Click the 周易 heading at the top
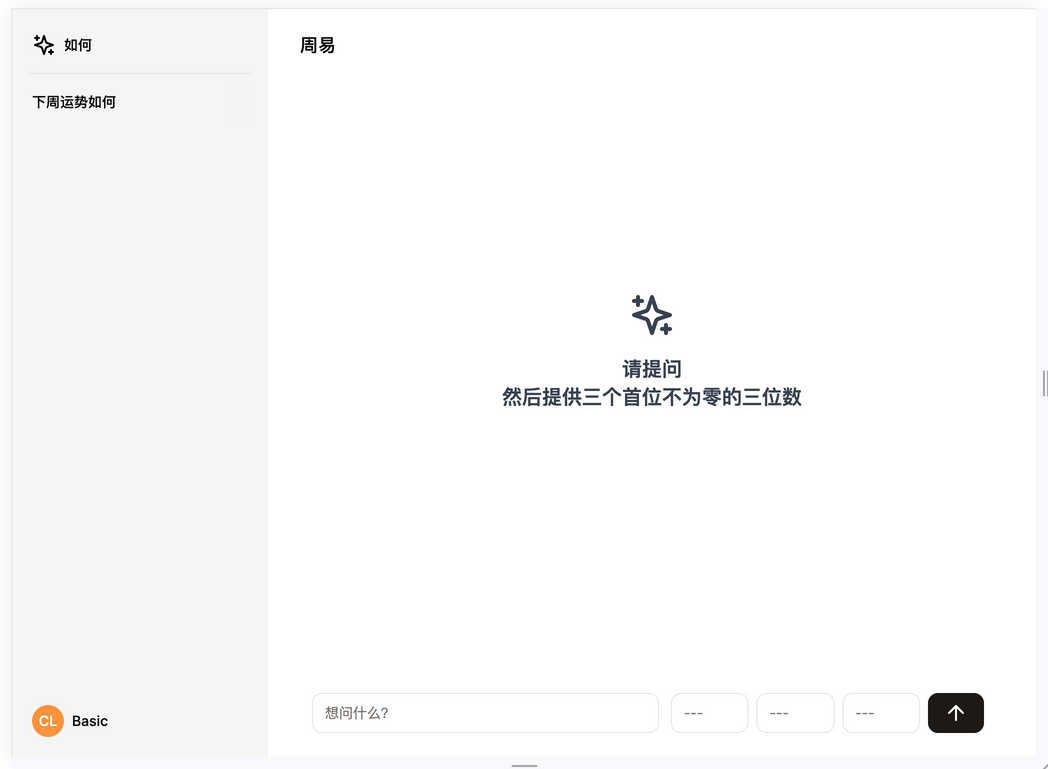 click(318, 45)
